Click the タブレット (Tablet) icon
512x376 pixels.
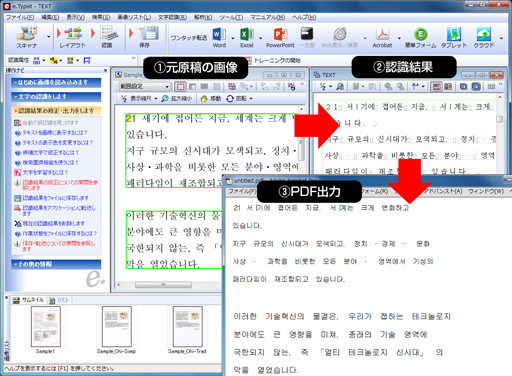click(x=454, y=38)
